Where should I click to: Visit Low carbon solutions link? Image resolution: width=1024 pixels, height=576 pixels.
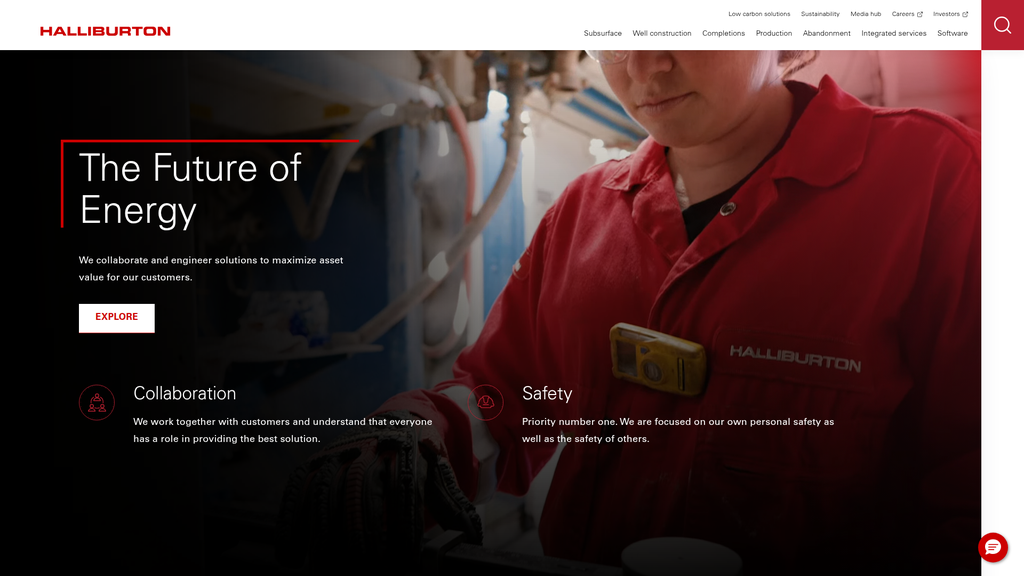(759, 14)
